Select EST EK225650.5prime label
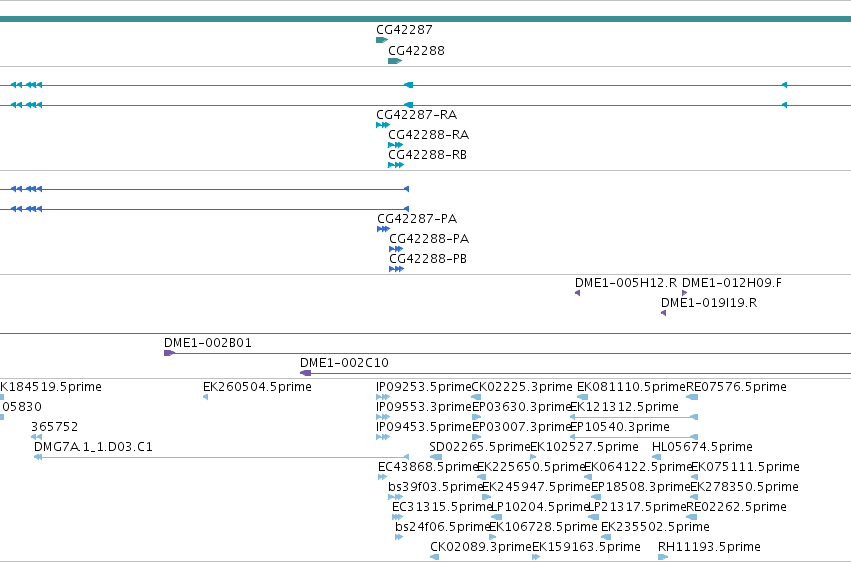 tap(531, 467)
